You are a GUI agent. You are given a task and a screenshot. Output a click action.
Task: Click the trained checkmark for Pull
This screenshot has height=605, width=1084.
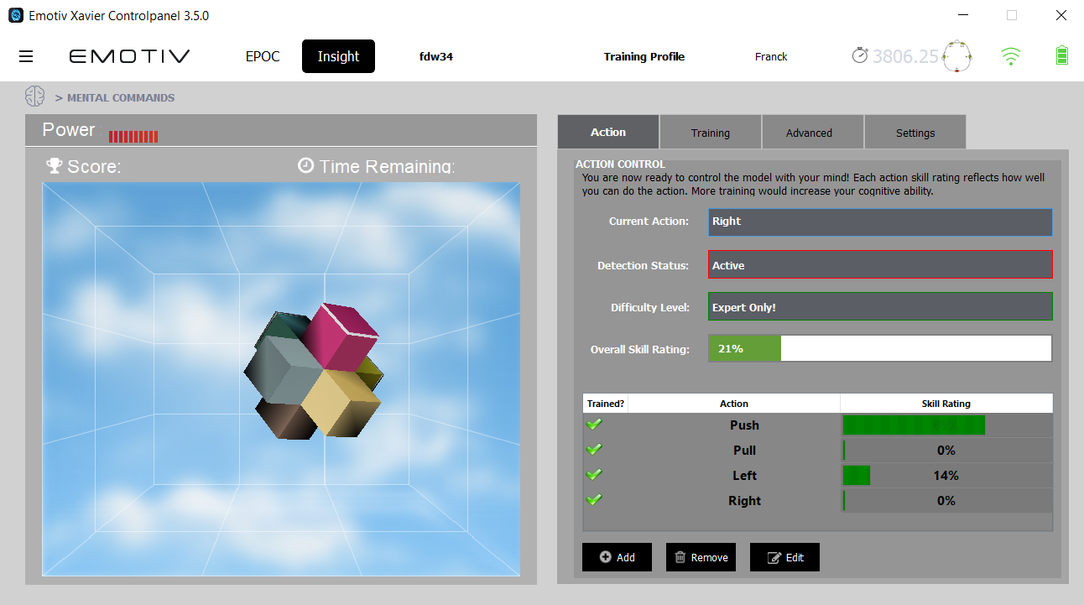[594, 449]
